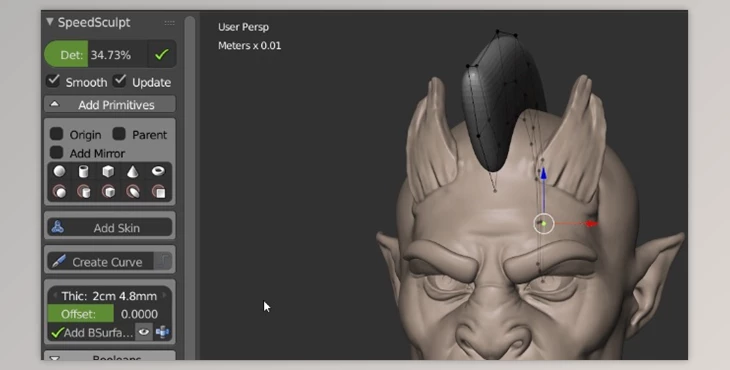Screen dimensions: 730x370
Task: Add a clipped cube primitive
Action: pyautogui.click(x=108, y=192)
